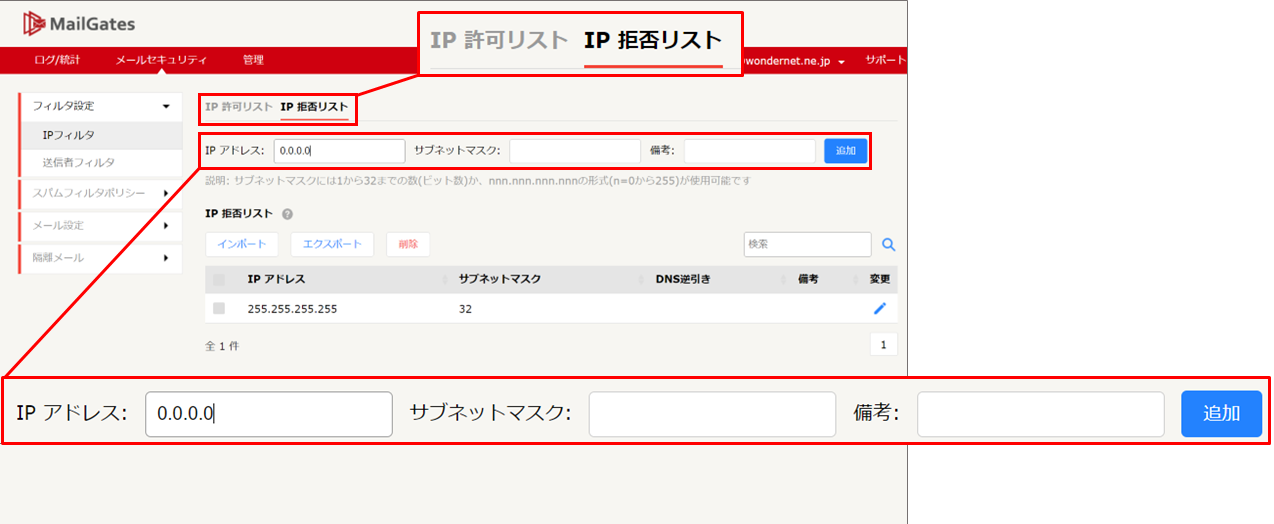The image size is (1274, 524).
Task: Open the help icon beside IP 拒否リスト heading
Action: pyautogui.click(x=288, y=214)
